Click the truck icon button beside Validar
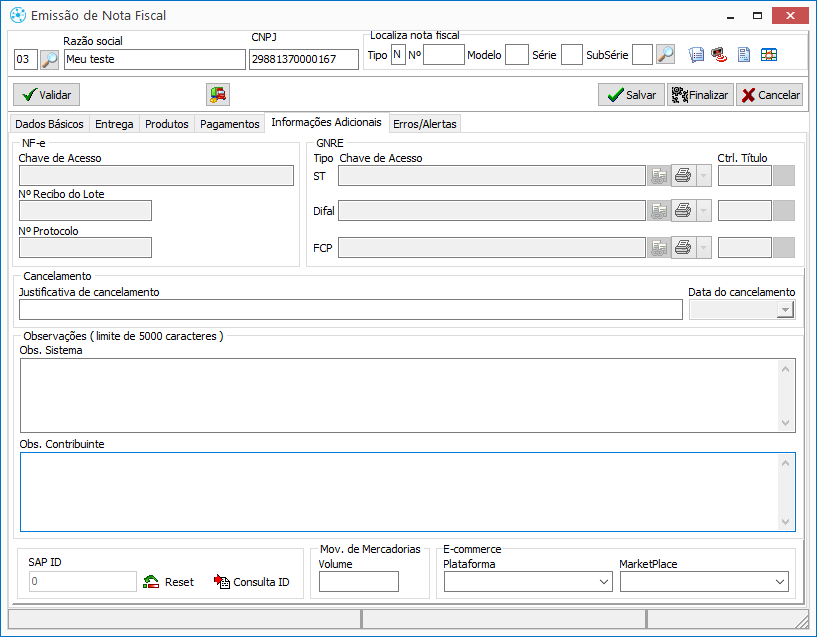The height and width of the screenshot is (637, 817). point(218,95)
